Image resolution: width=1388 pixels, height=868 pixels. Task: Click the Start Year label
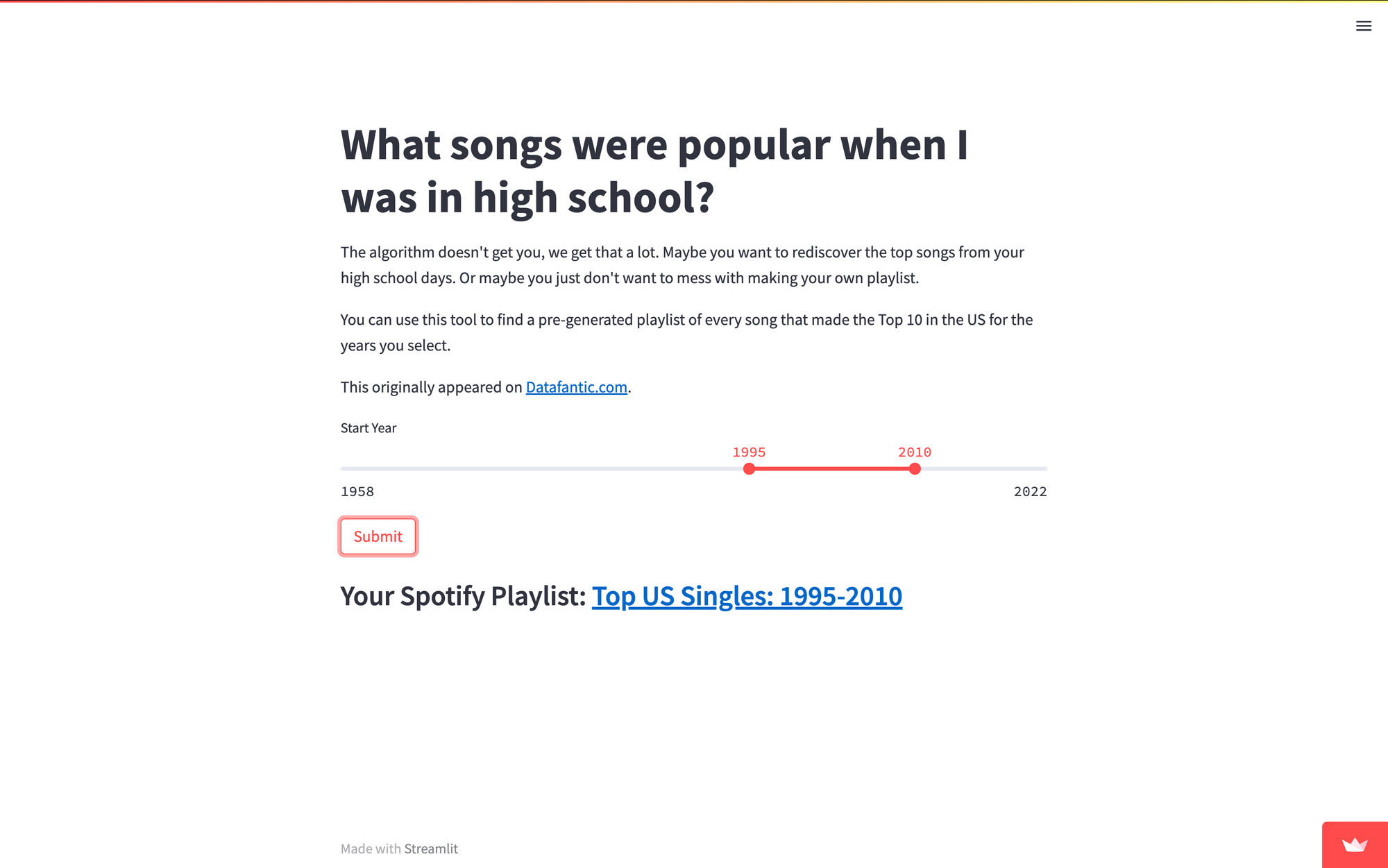pyautogui.click(x=368, y=428)
